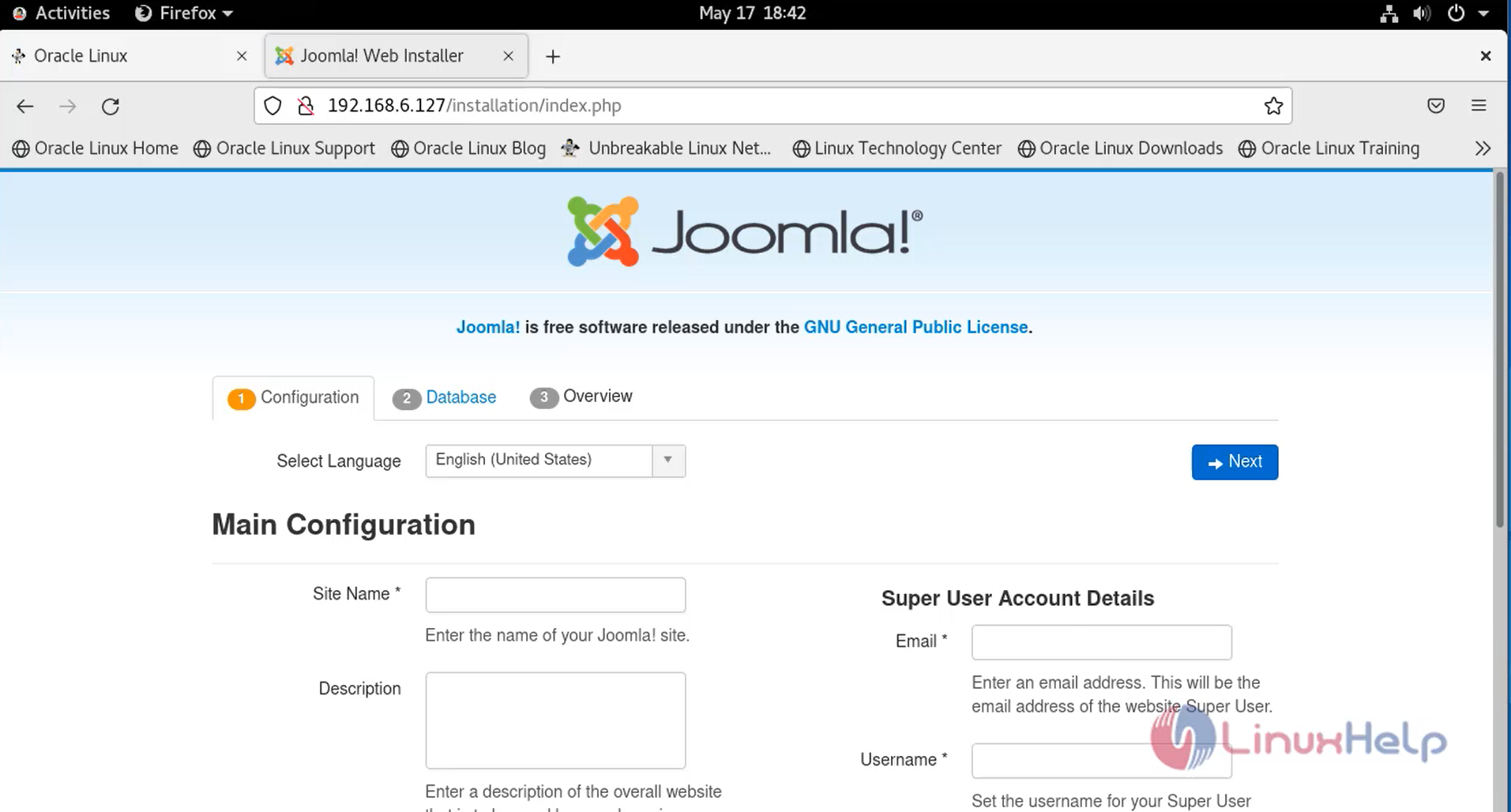
Task: Open the Firefox application menu in the top bar
Action: [x=184, y=13]
